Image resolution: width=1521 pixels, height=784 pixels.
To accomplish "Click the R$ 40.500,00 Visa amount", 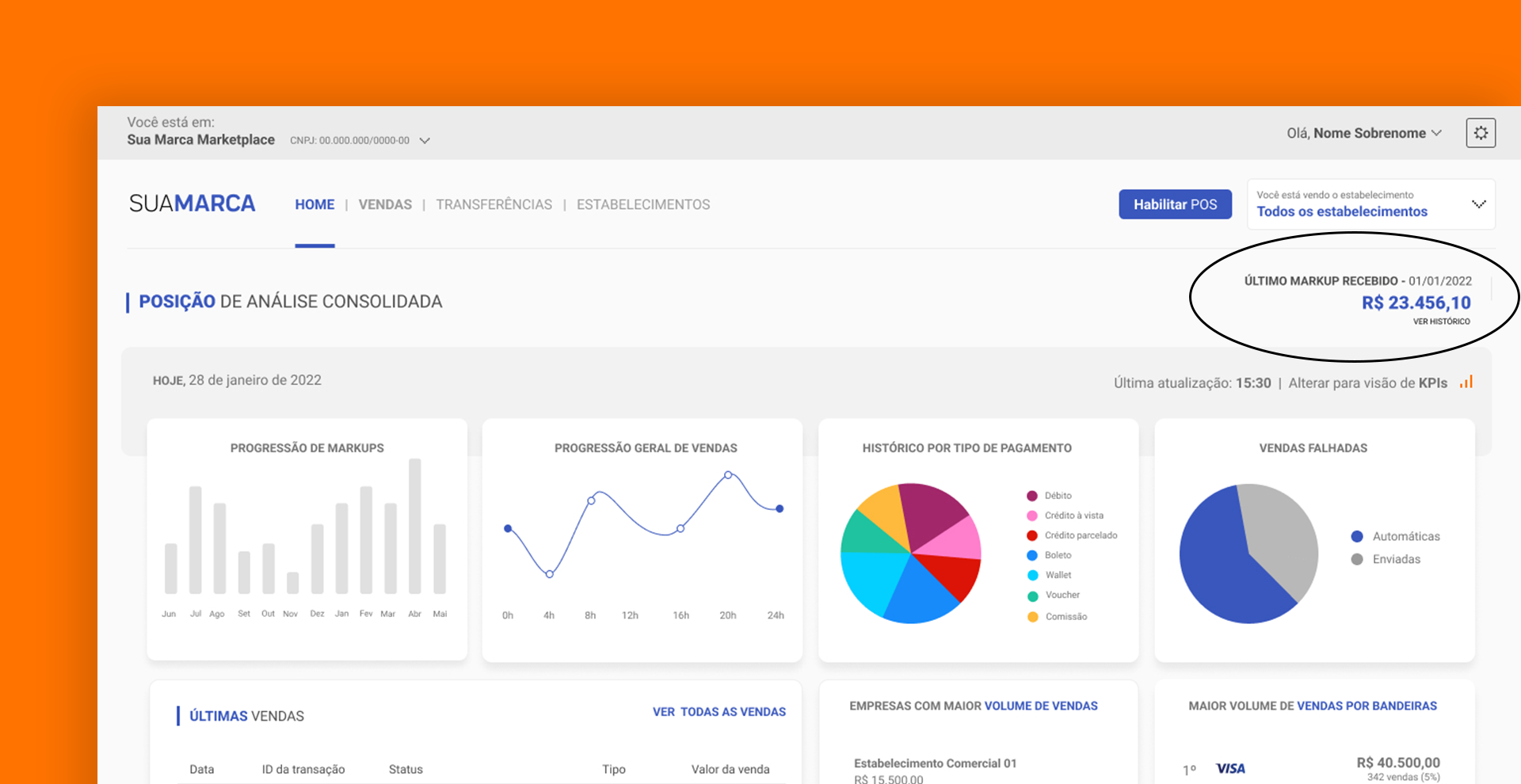I will [x=1398, y=763].
